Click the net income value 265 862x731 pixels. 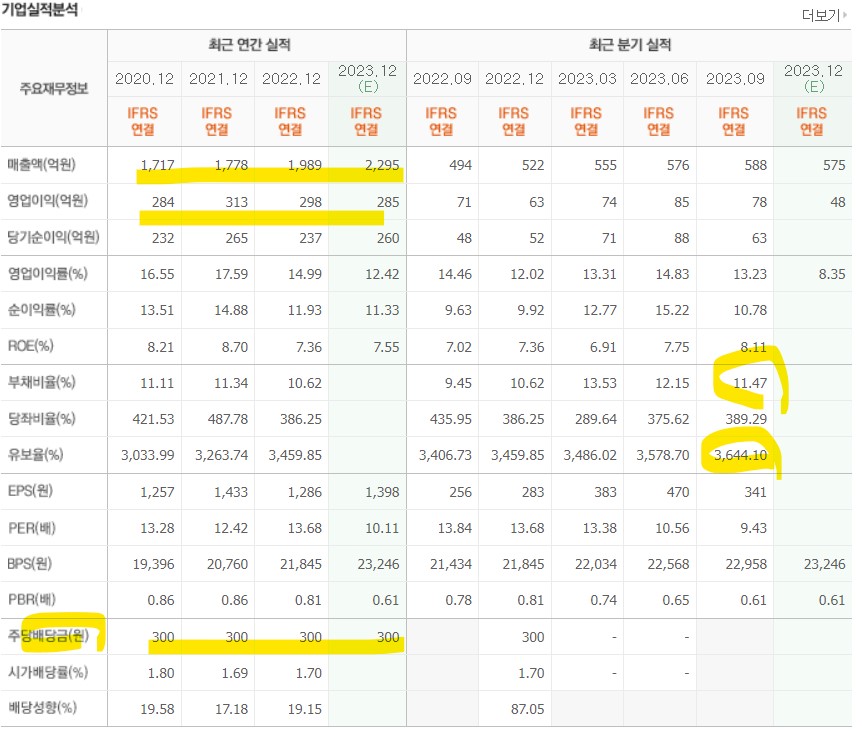(x=236, y=238)
